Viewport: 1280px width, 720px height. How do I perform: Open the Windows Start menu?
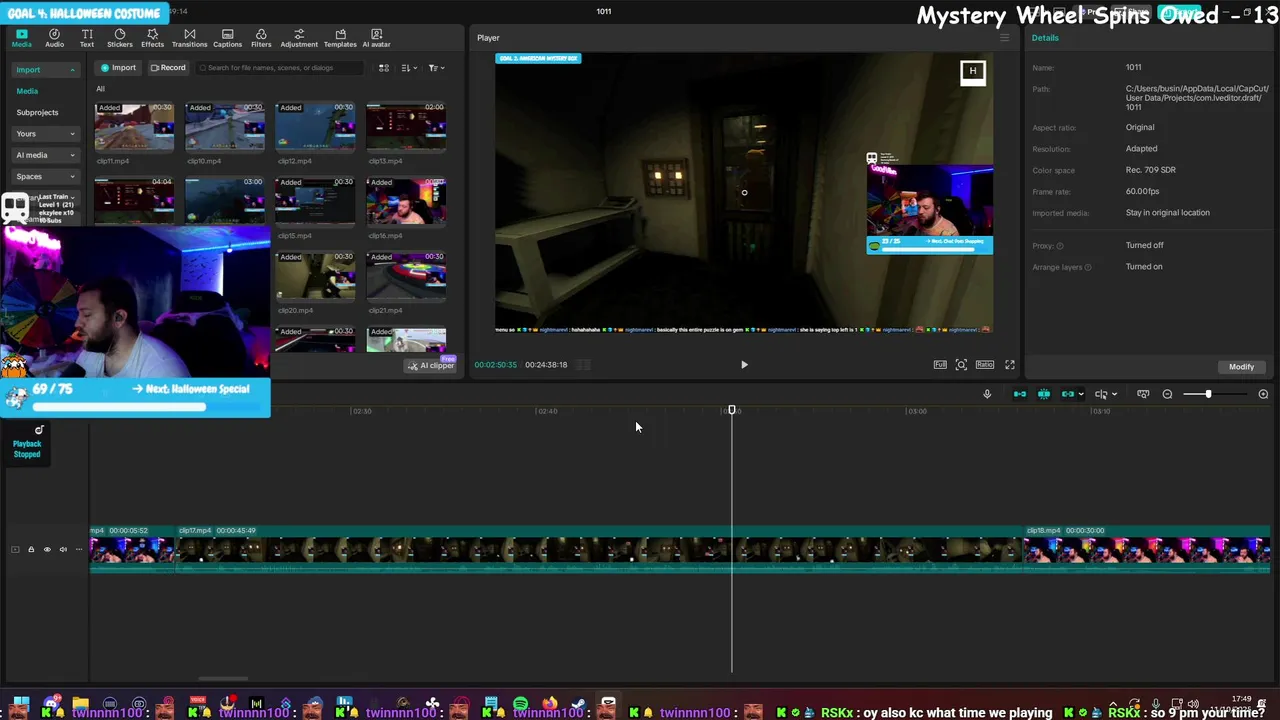click(x=20, y=705)
